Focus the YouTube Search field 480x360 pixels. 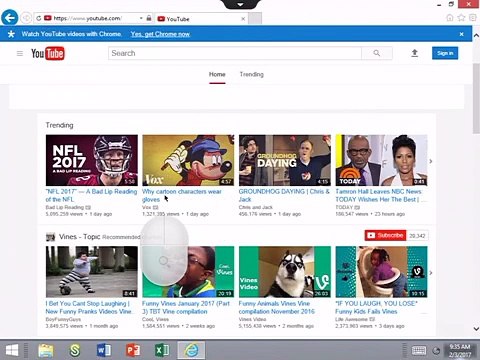click(235, 53)
